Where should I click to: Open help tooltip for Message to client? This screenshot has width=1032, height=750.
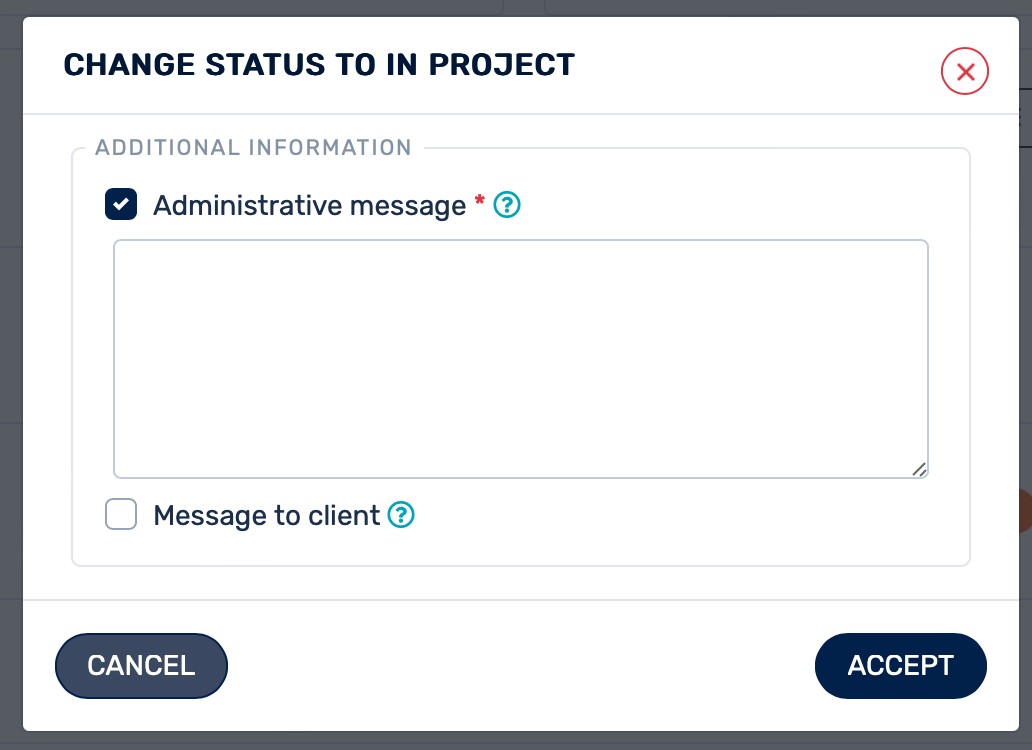(401, 516)
